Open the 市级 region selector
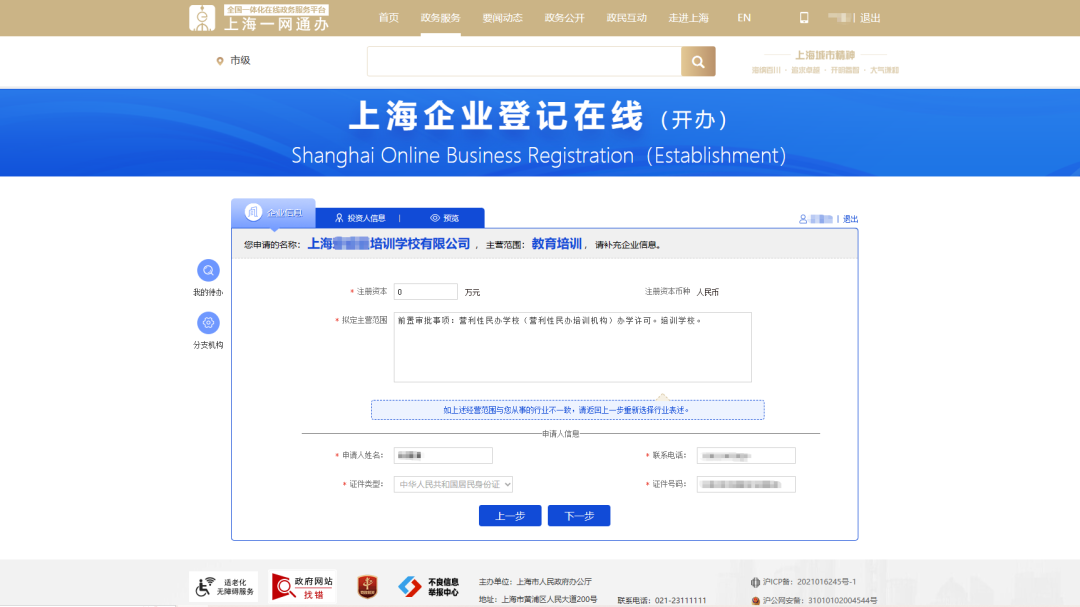 tap(236, 61)
